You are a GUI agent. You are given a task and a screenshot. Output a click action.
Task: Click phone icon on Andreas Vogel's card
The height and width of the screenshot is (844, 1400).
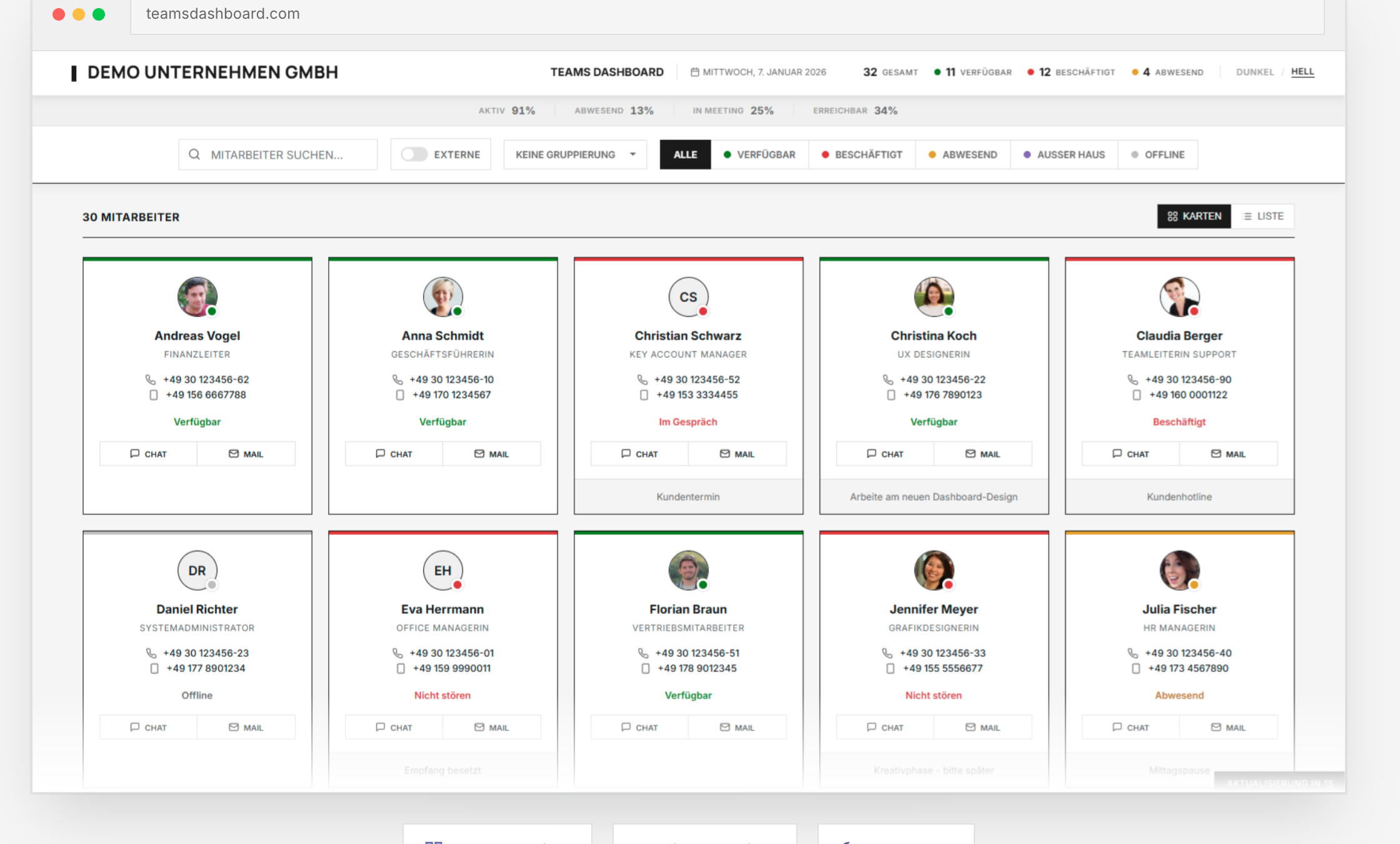(151, 379)
